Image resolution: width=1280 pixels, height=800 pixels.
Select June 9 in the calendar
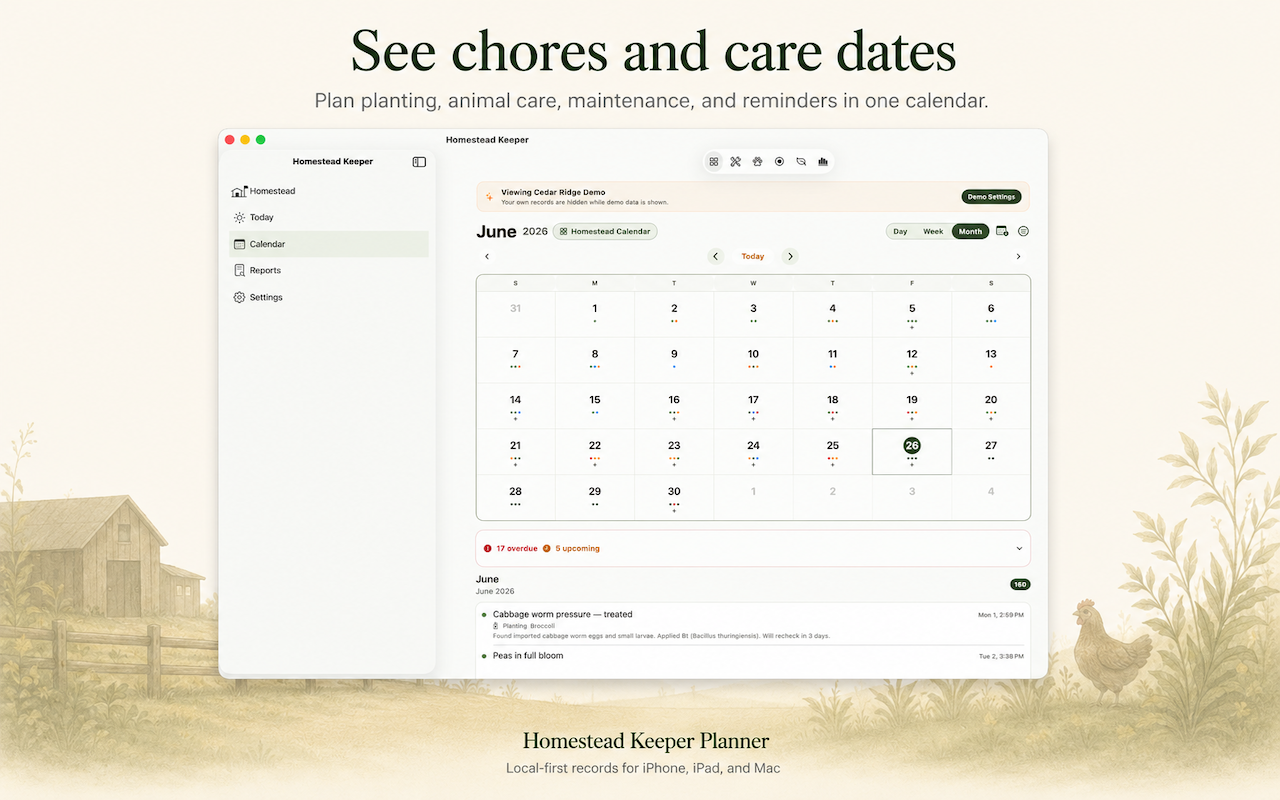674,360
